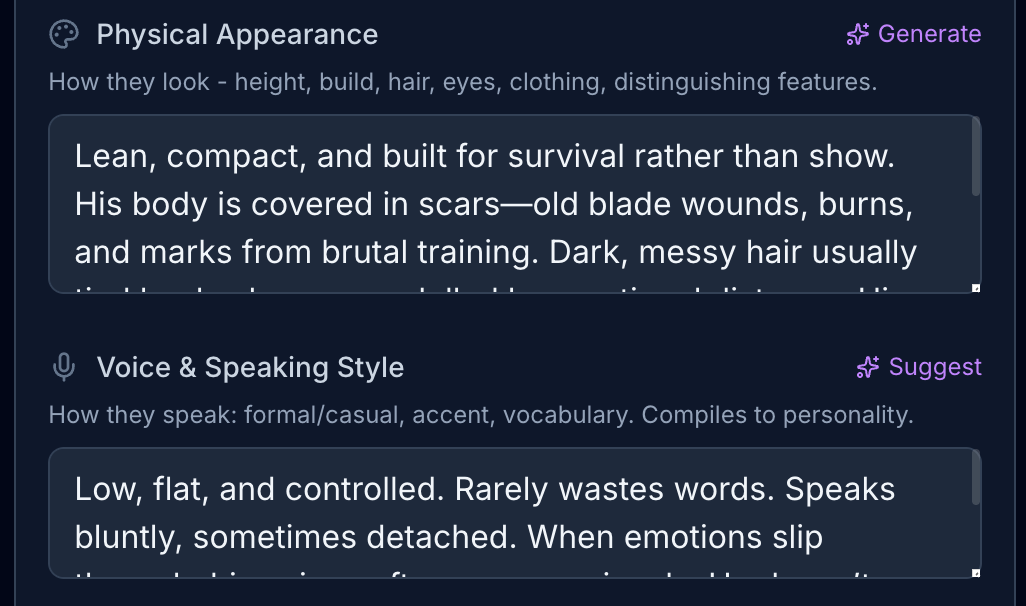The image size is (1026, 606).
Task: Click the Voice & Speaking Style field scrollbar thumb
Action: (x=976, y=482)
